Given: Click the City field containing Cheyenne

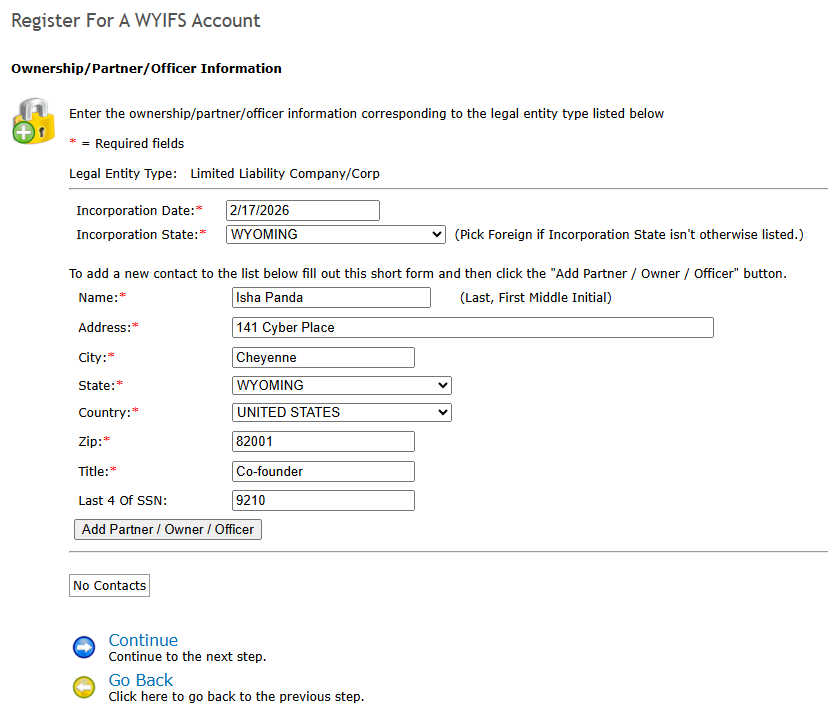Looking at the screenshot, I should tap(322, 357).
